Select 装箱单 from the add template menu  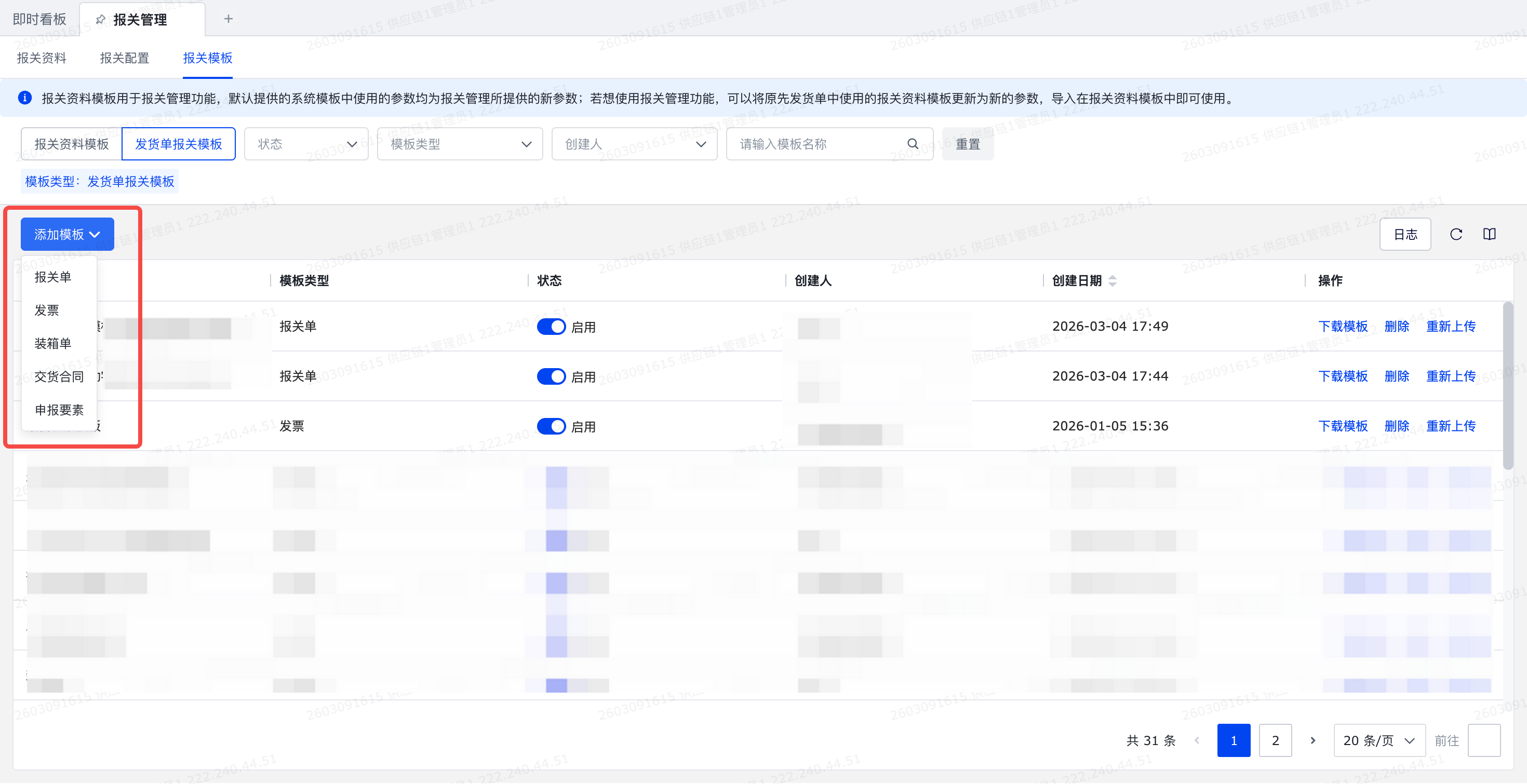[53, 343]
